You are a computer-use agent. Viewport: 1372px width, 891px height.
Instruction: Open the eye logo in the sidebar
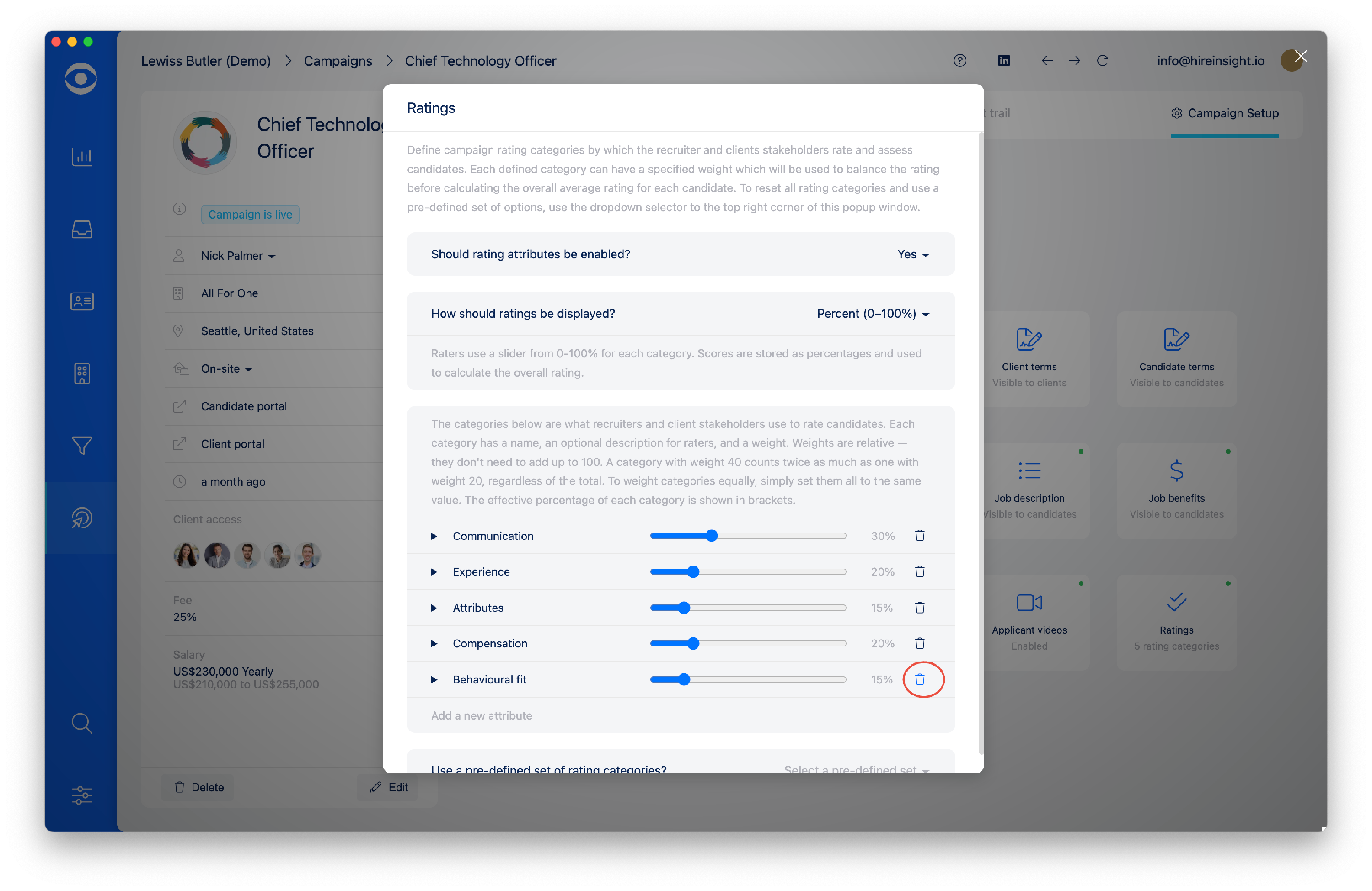80,78
